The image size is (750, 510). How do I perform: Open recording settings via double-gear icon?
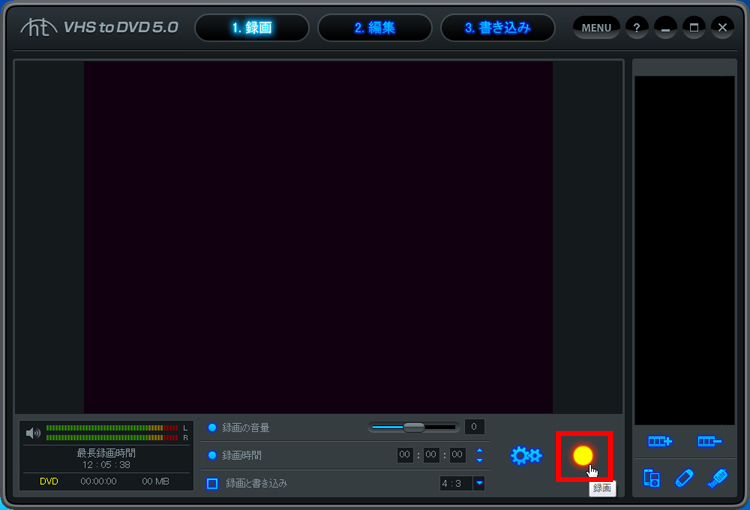point(526,455)
